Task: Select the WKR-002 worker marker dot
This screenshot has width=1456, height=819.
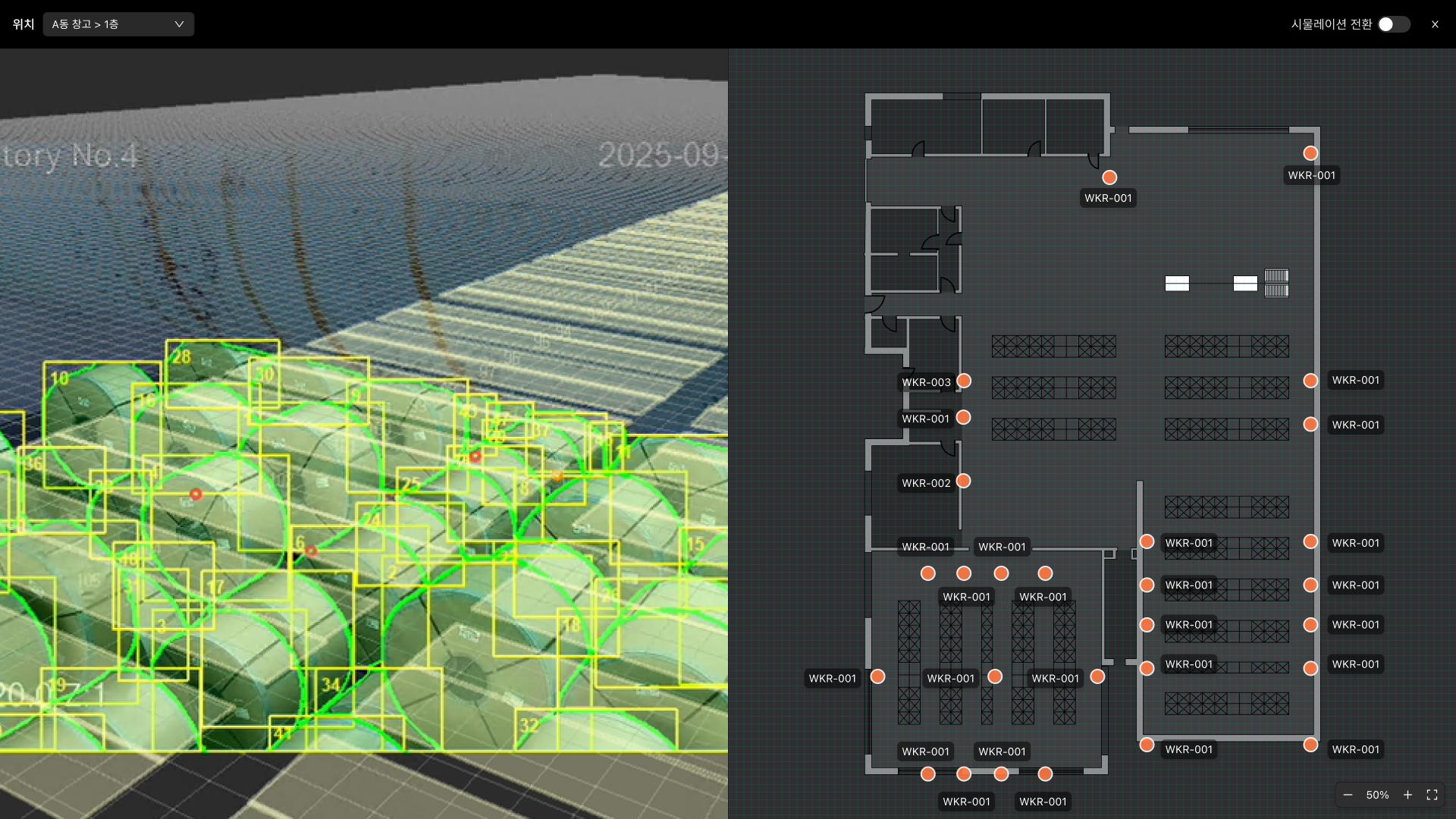Action: pos(964,481)
